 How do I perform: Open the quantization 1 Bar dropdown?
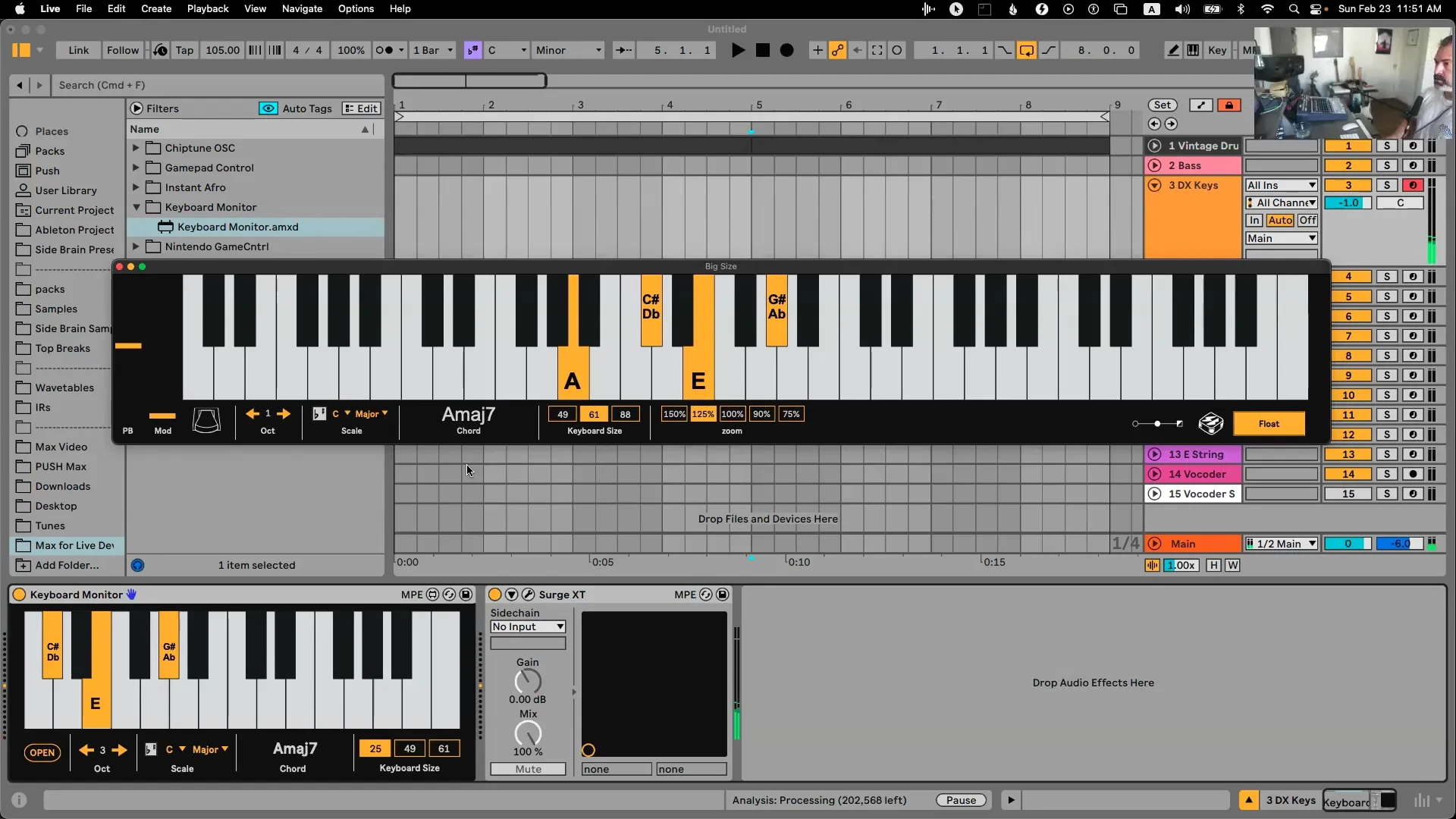click(x=433, y=50)
